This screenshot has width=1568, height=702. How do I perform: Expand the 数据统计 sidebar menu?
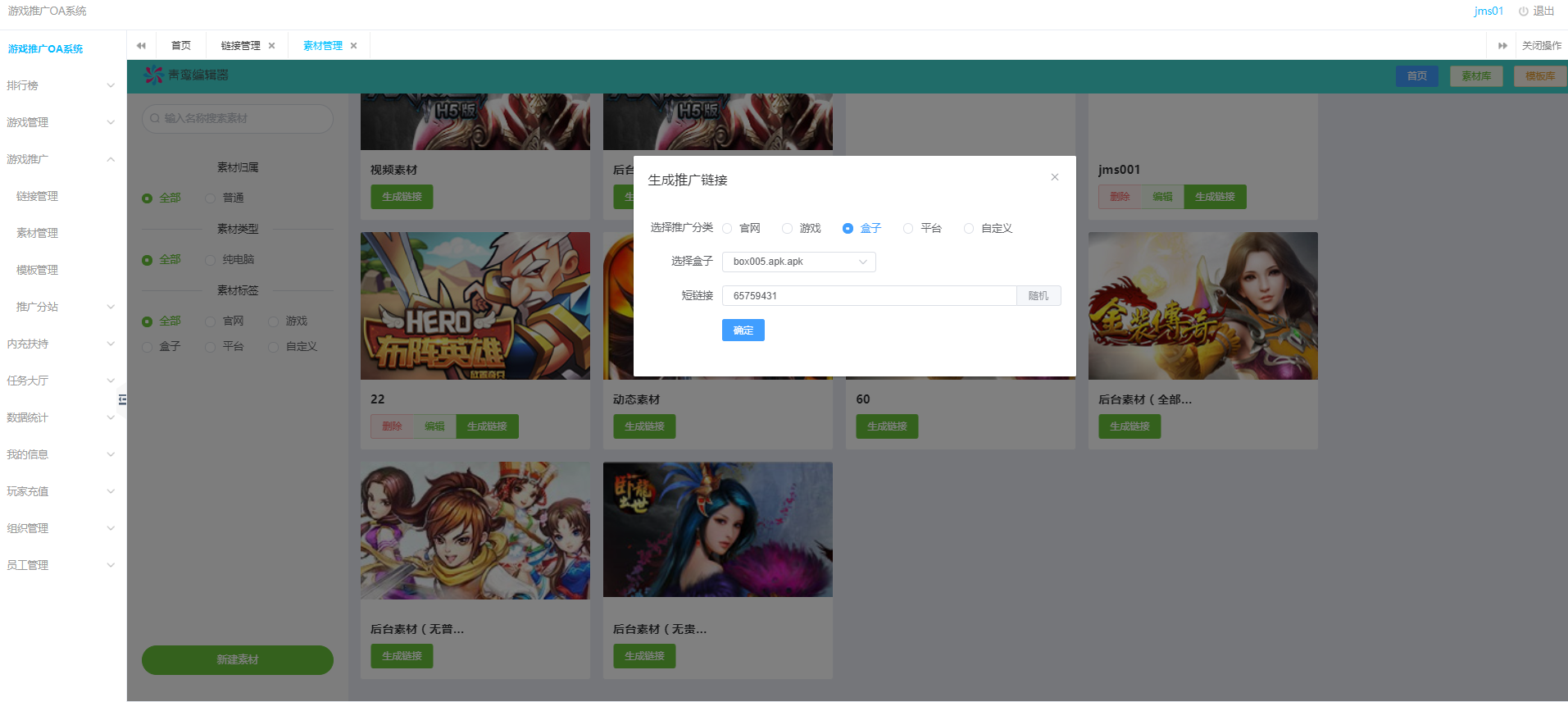click(x=61, y=417)
